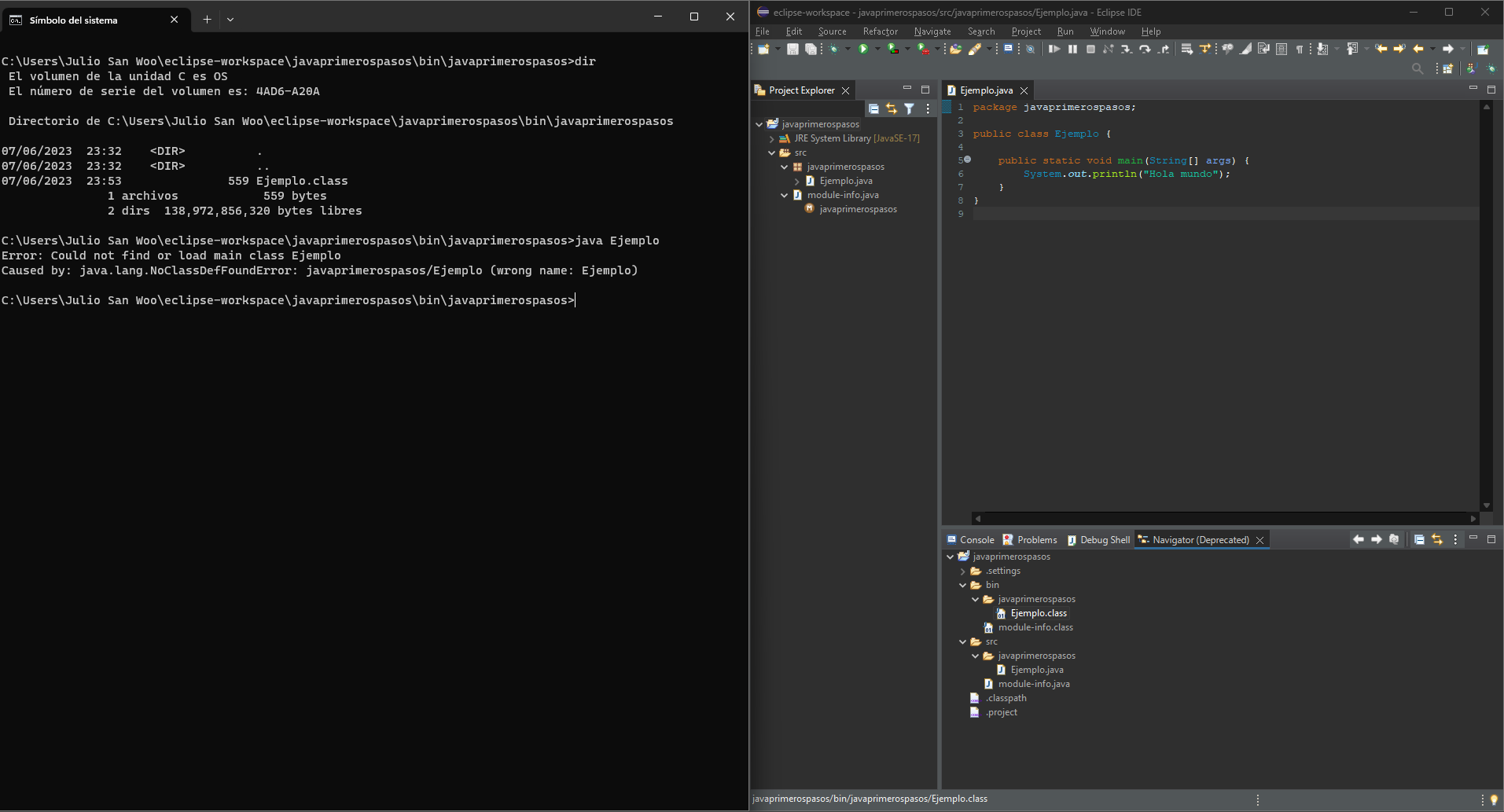Click the Debug bug icon in Eclipse toolbar

click(834, 49)
